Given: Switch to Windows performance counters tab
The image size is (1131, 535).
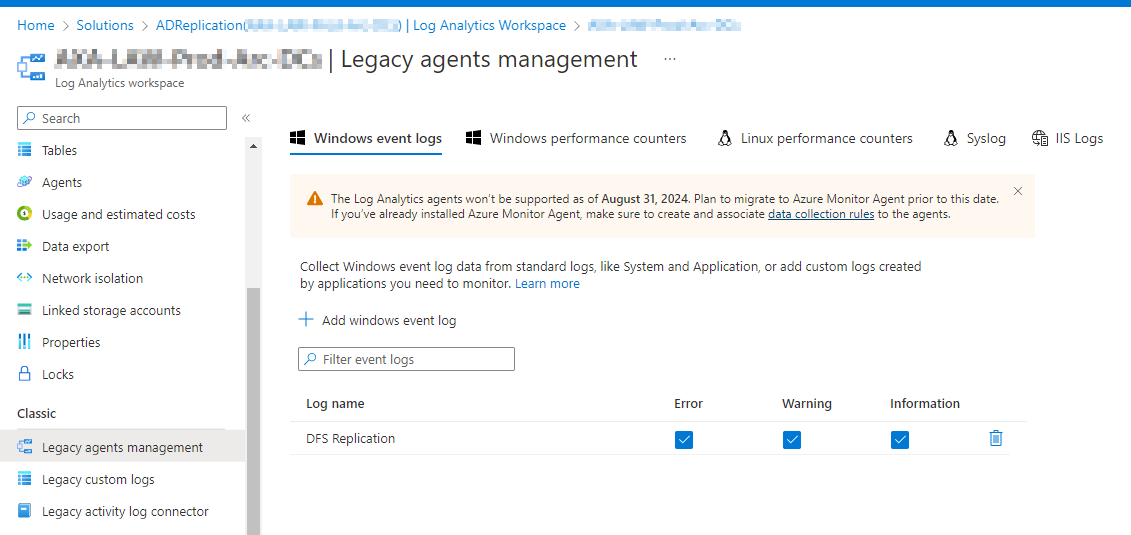Looking at the screenshot, I should (576, 138).
